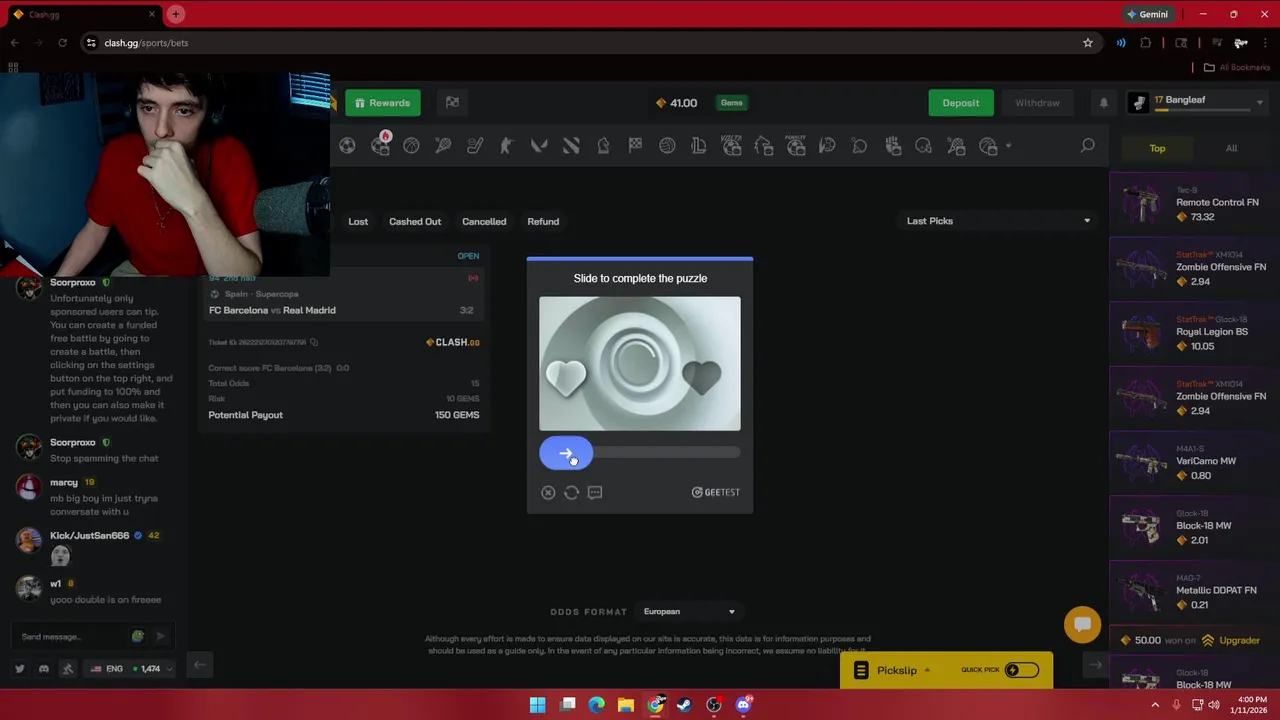Screen dimensions: 1280x720
Task: Click the GeeTest logo link
Action: coord(716,492)
